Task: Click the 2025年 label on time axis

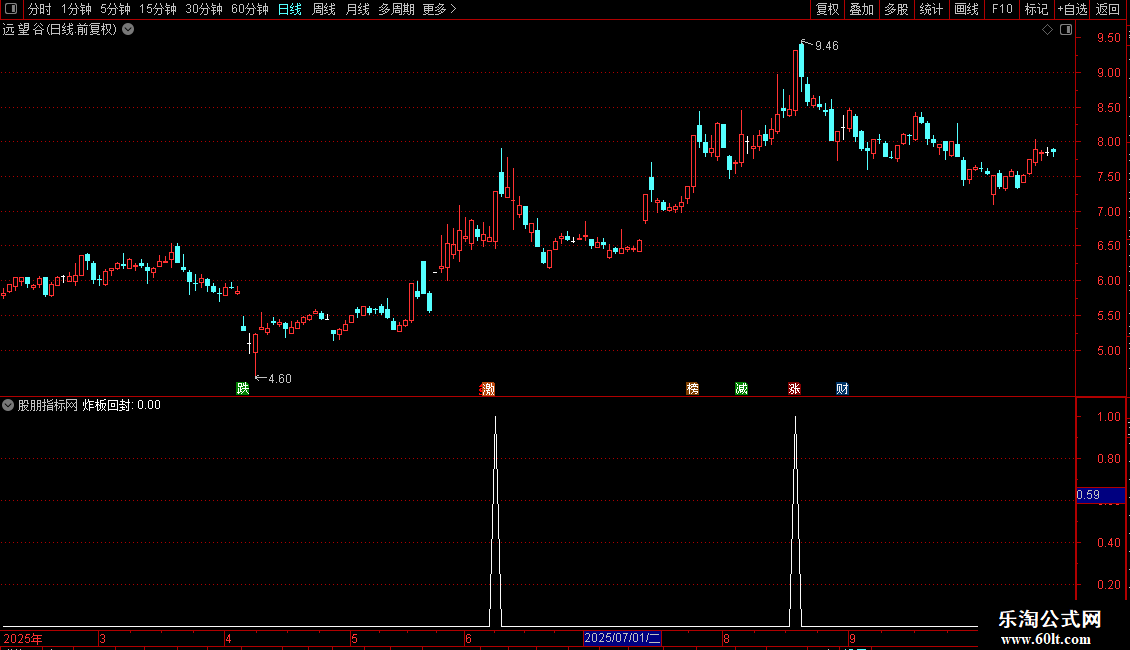Action: 23,638
